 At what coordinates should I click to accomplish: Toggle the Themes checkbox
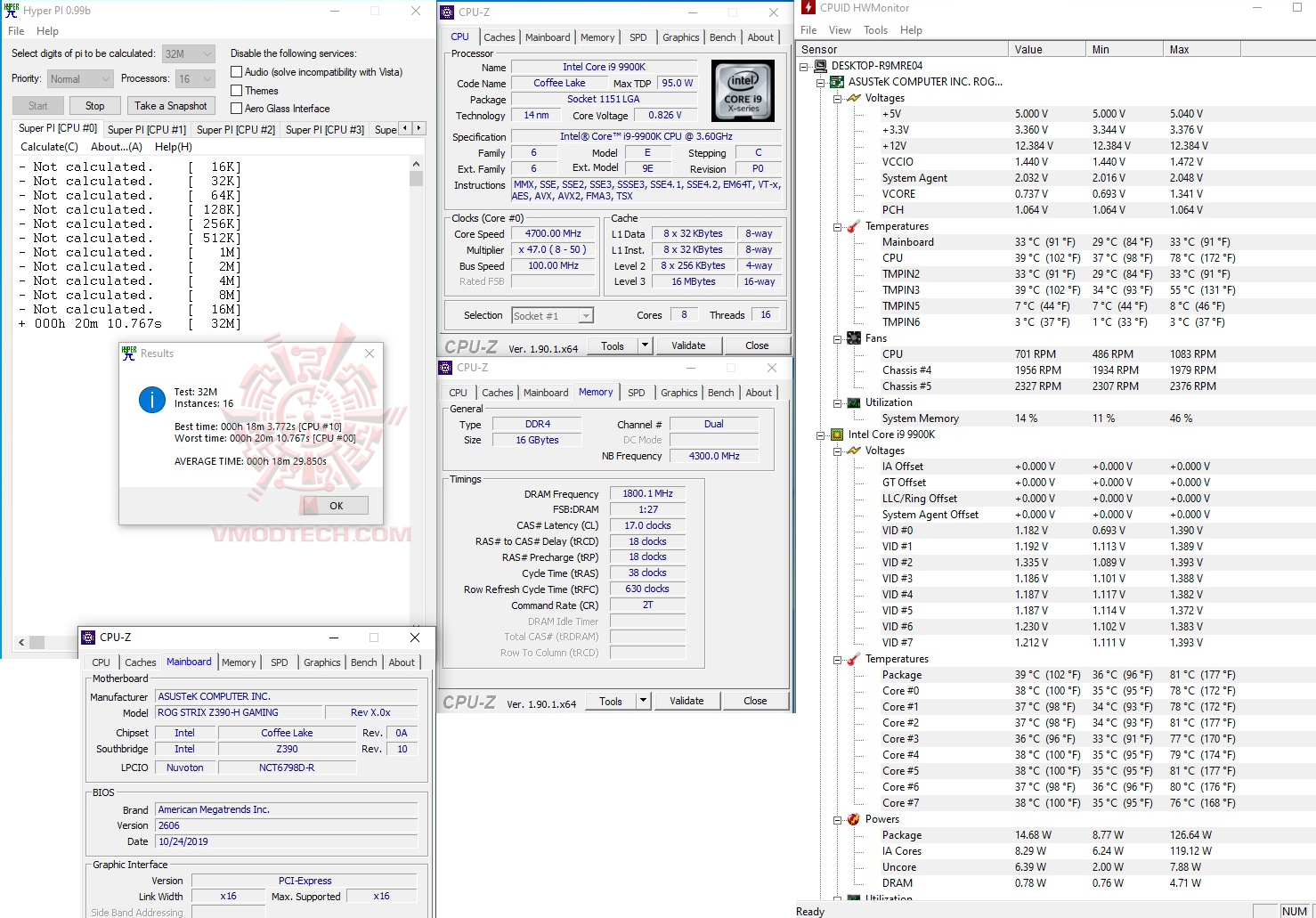pyautogui.click(x=236, y=91)
